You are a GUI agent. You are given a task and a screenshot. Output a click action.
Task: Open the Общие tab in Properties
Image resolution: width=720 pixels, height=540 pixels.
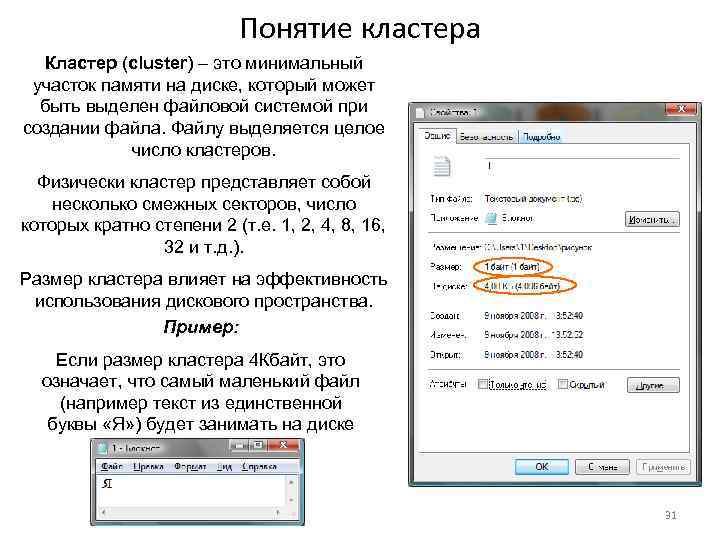click(437, 135)
